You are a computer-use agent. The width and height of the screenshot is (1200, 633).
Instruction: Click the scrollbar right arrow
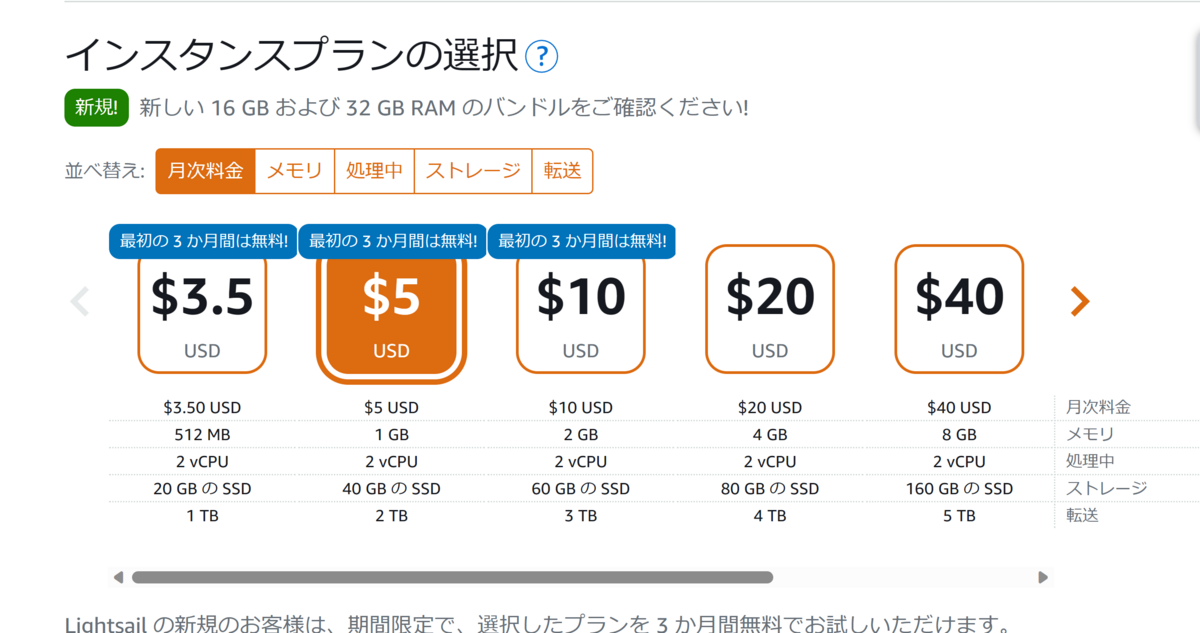point(1043,577)
